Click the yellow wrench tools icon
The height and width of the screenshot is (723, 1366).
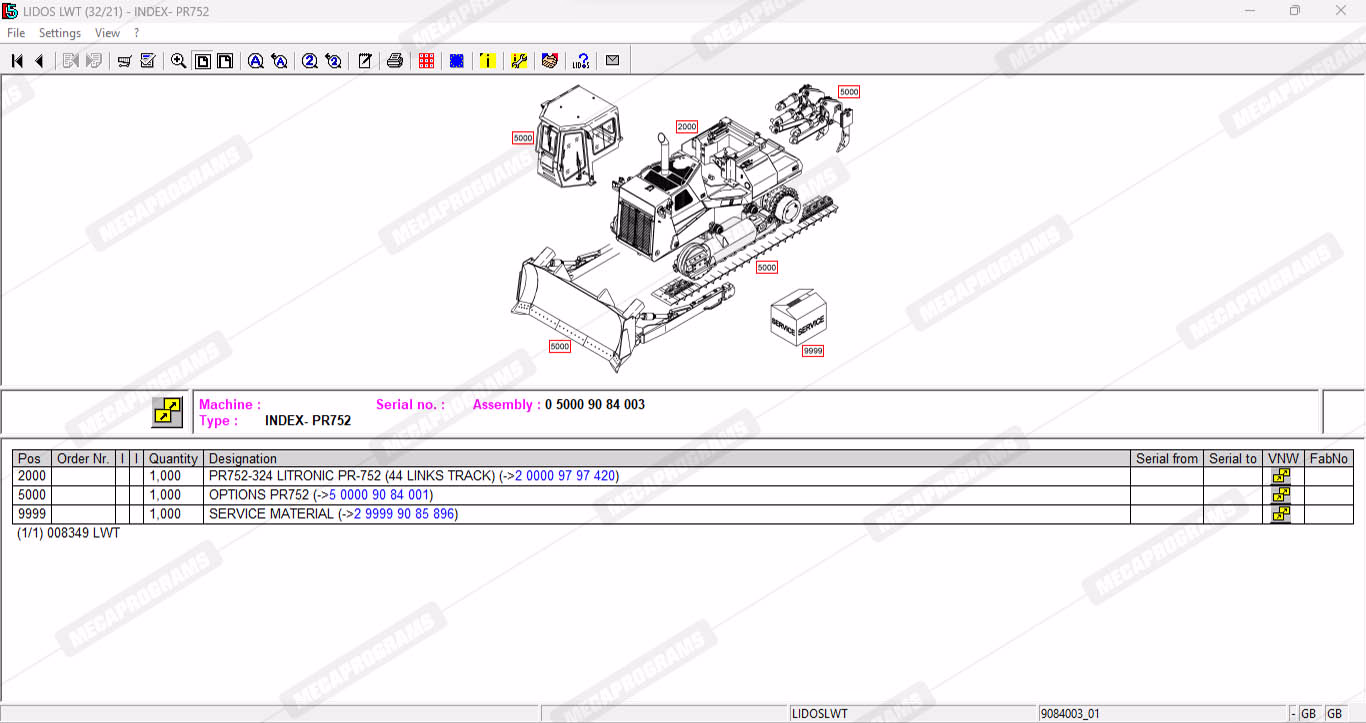click(519, 61)
